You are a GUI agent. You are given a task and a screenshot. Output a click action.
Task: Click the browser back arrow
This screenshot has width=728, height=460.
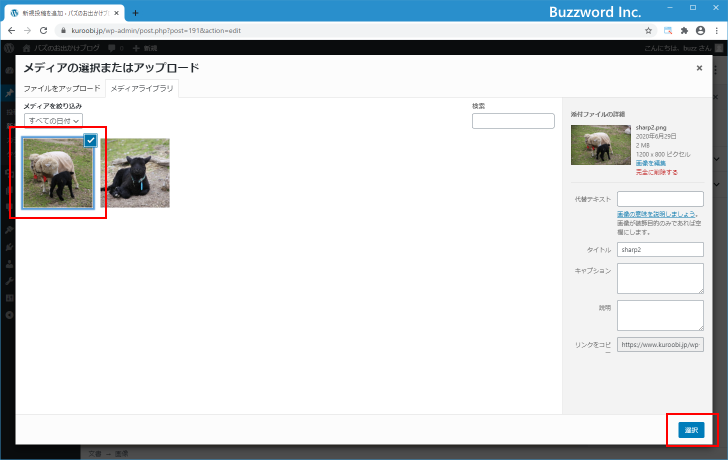(11, 31)
